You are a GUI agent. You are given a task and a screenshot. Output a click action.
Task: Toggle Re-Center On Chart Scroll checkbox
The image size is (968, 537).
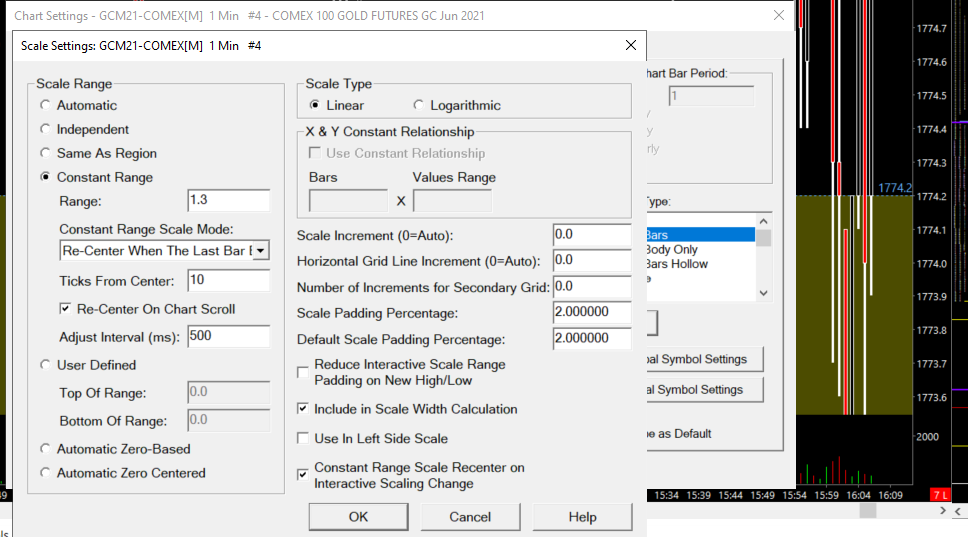[x=67, y=309]
